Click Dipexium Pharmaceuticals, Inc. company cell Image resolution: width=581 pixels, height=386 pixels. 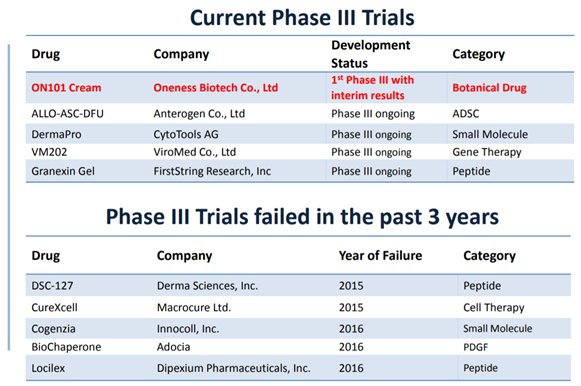tap(233, 368)
